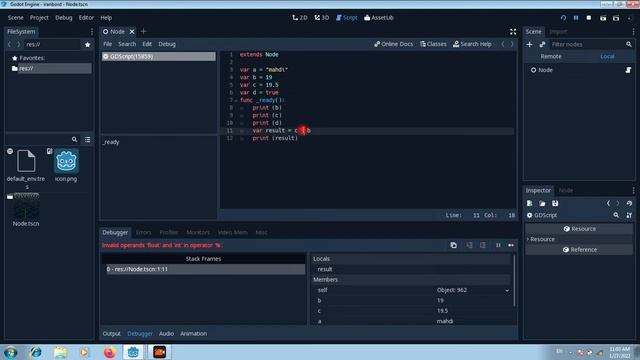Open Online Docs
Viewport: 640px width, 360px height.
(x=393, y=44)
